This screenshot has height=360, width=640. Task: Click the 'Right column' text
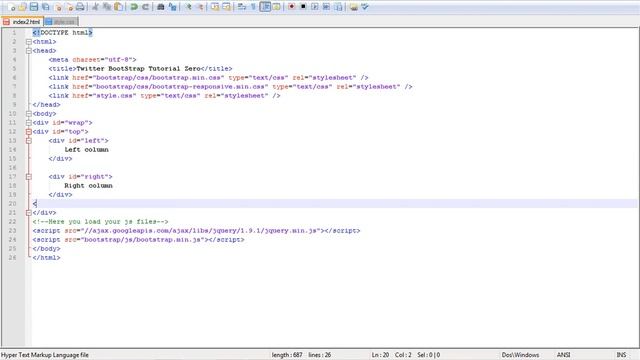[89, 186]
